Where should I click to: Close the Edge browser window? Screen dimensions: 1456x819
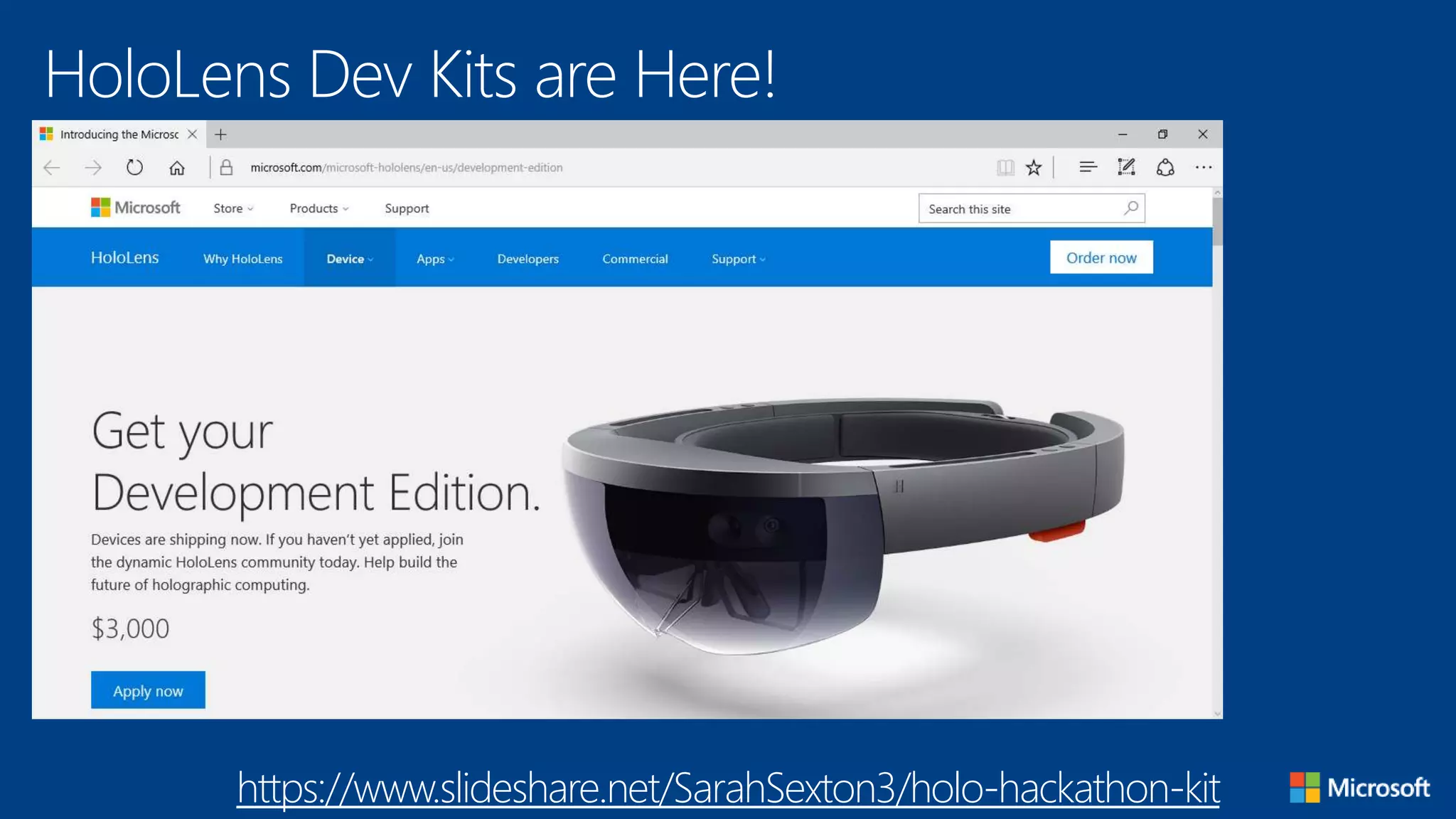[x=1203, y=134]
